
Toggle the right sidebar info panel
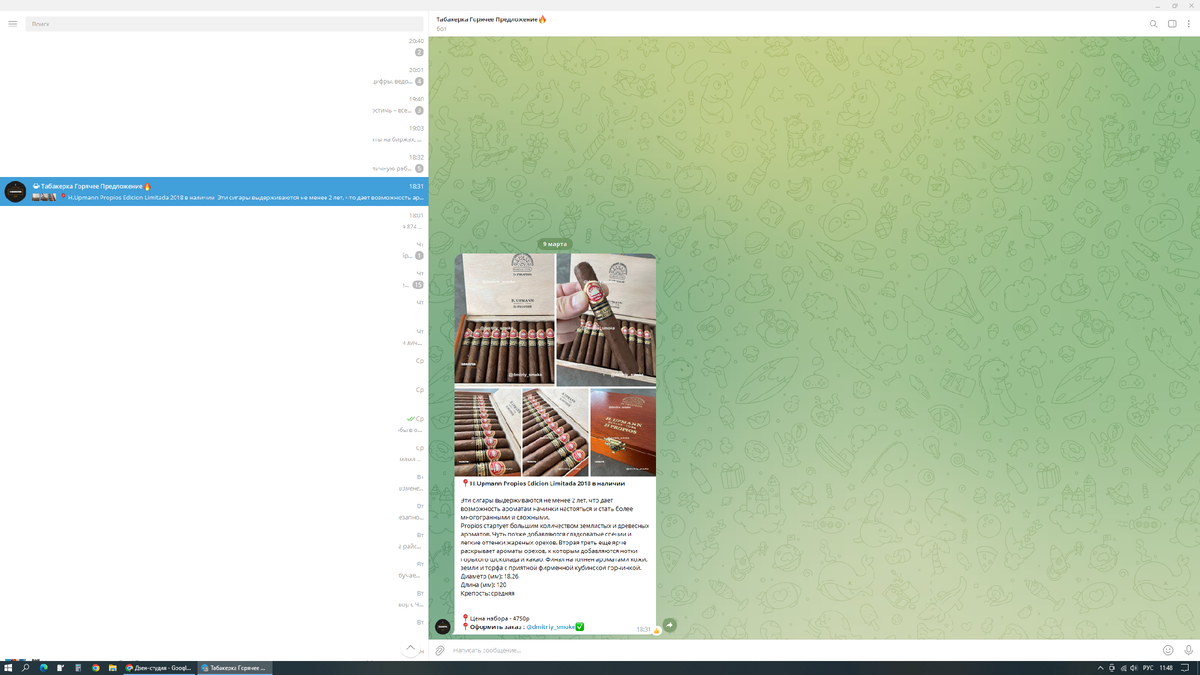coord(1172,23)
